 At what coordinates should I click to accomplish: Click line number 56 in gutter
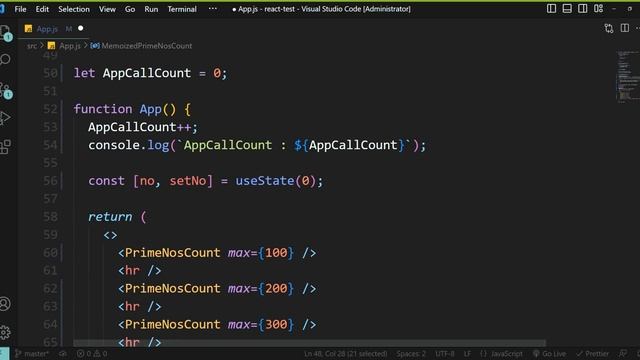(50, 181)
